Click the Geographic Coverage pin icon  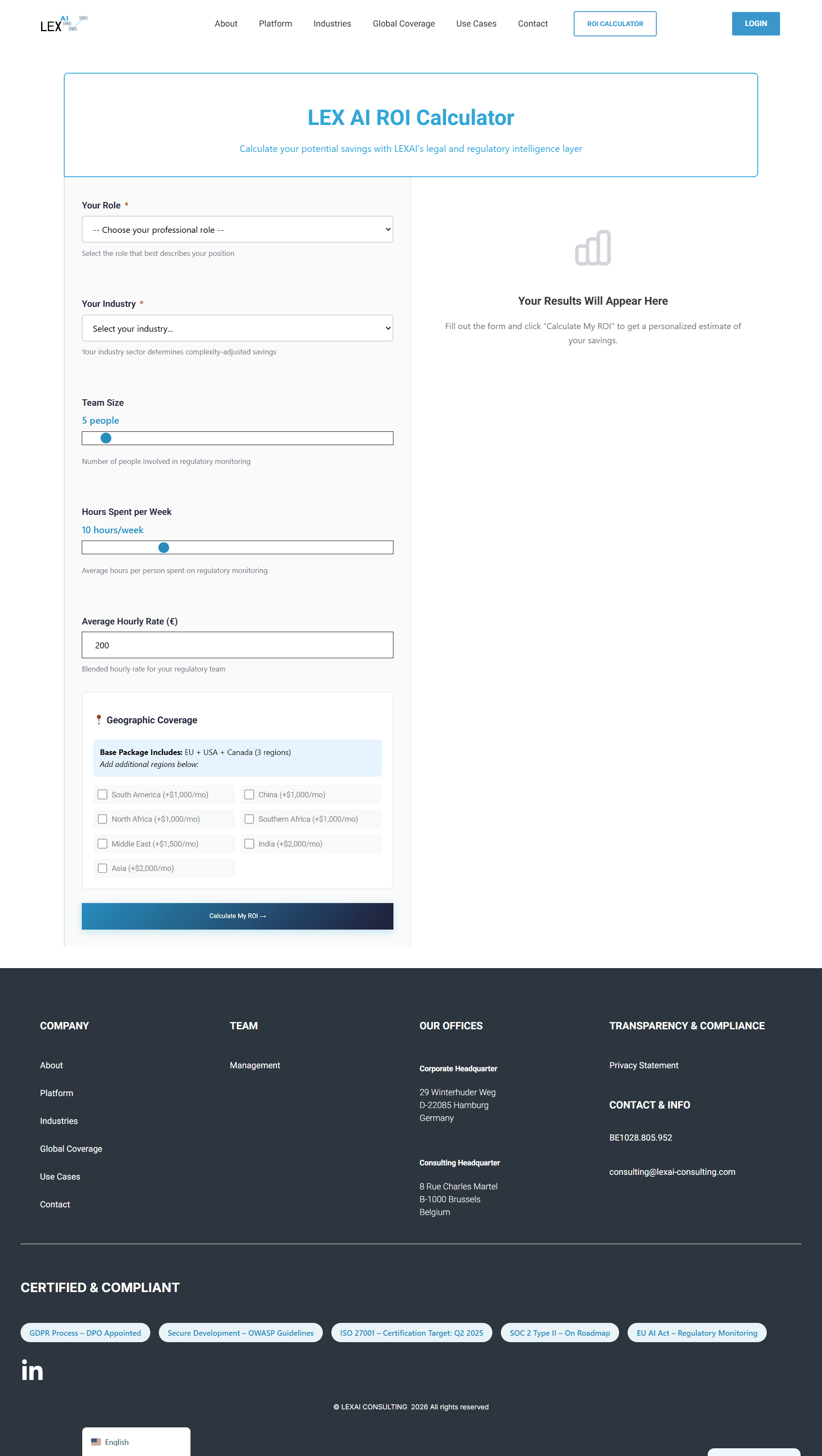tap(99, 719)
